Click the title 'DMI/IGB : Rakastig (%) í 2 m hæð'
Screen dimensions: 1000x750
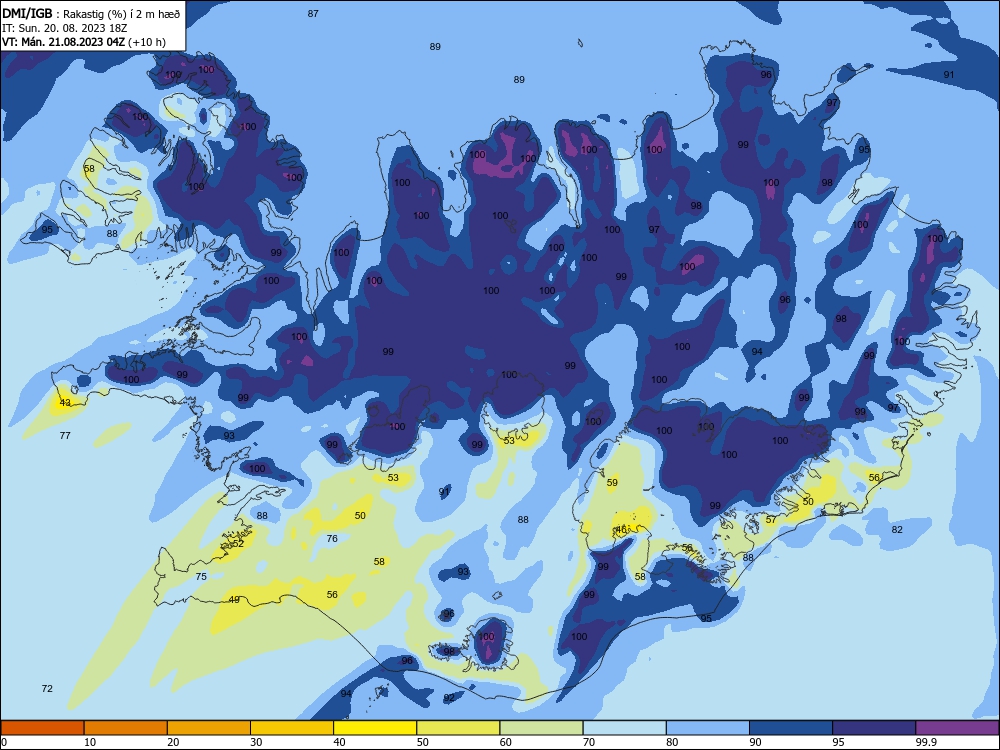[91, 13]
